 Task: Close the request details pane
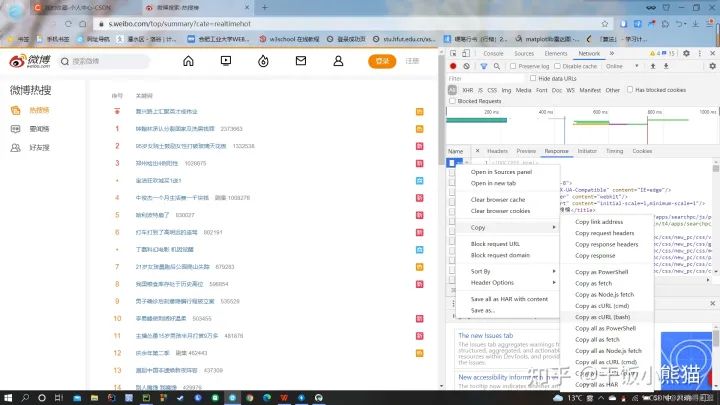(x=477, y=151)
